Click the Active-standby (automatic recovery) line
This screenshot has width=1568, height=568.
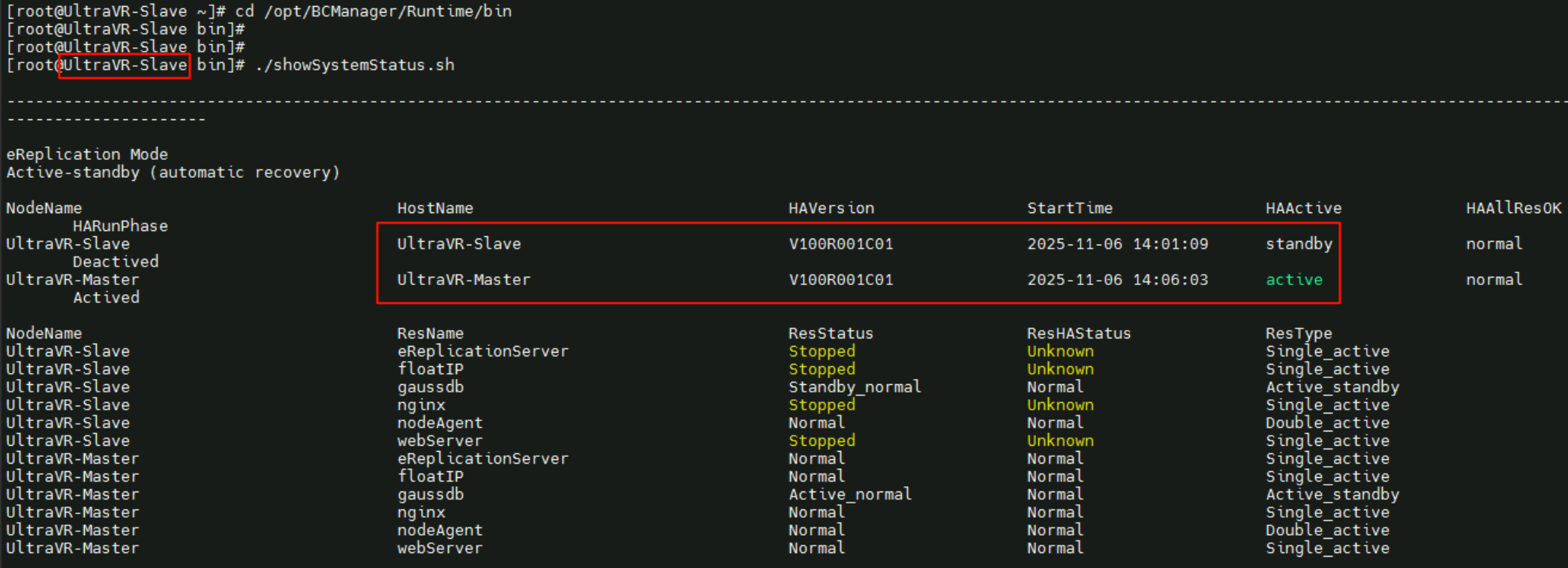173,173
